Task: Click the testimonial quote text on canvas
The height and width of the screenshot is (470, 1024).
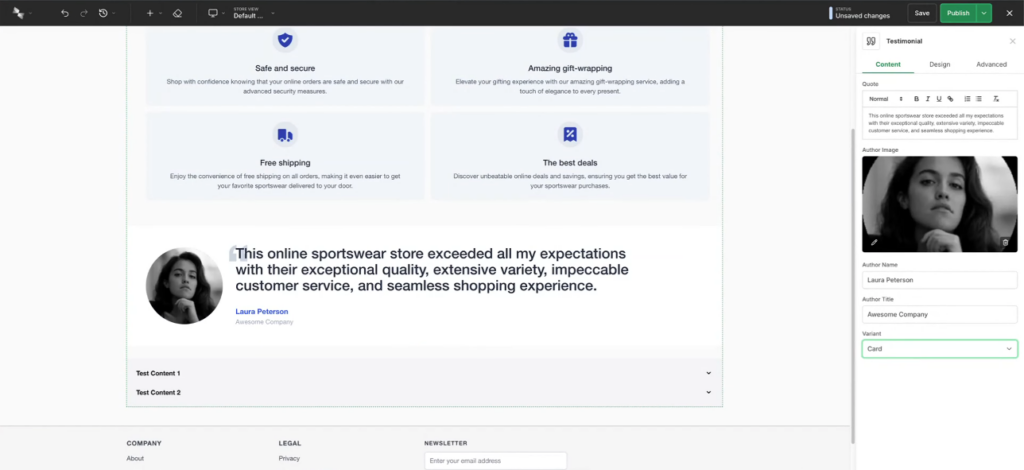Action: (432, 270)
